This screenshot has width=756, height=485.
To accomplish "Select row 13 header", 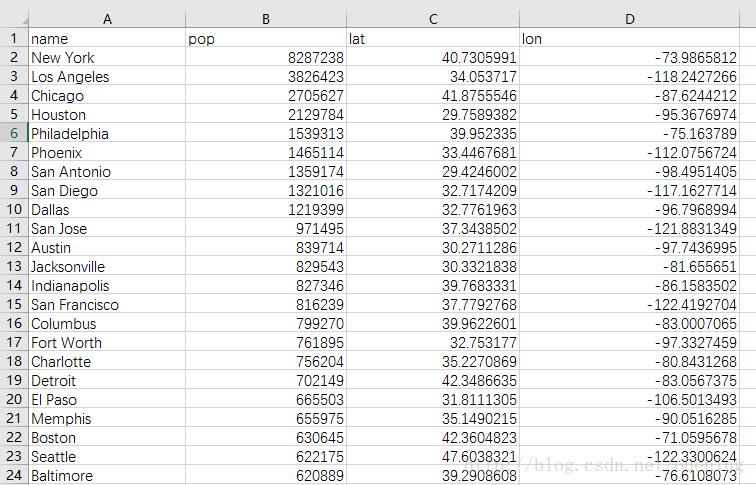I will tap(14, 266).
